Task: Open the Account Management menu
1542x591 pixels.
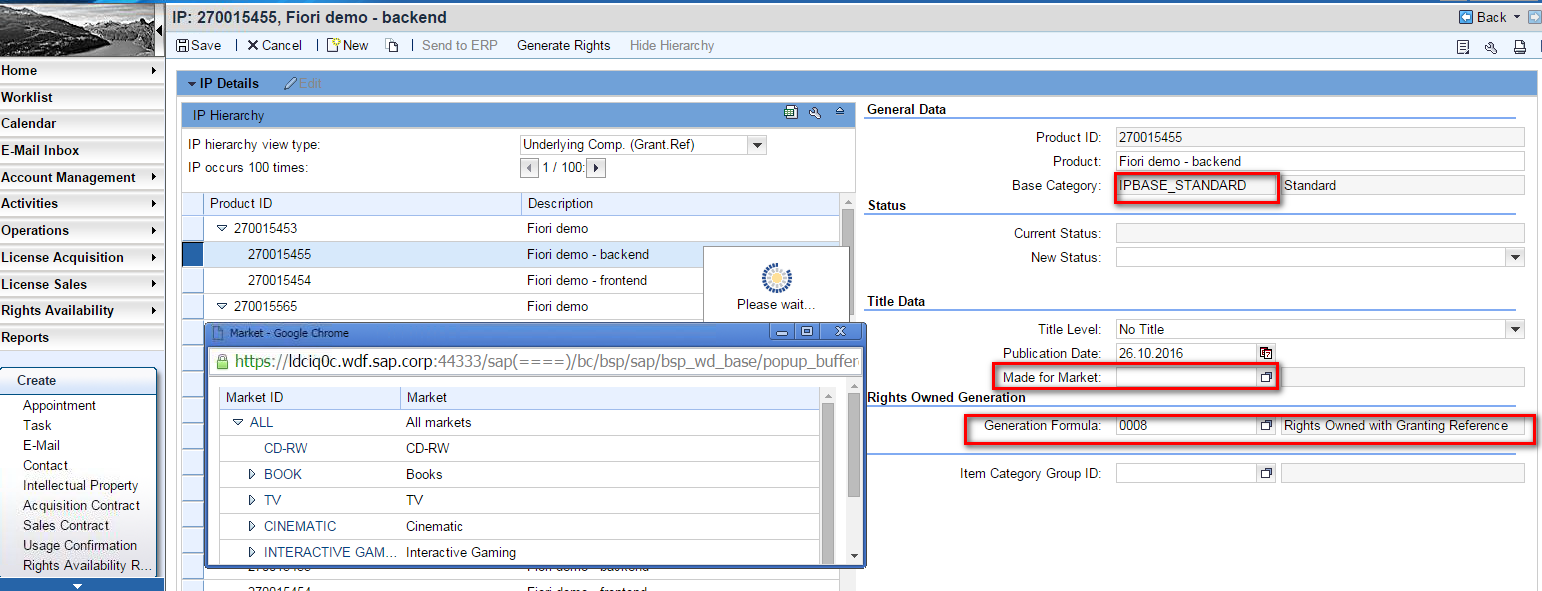Action: [82, 177]
